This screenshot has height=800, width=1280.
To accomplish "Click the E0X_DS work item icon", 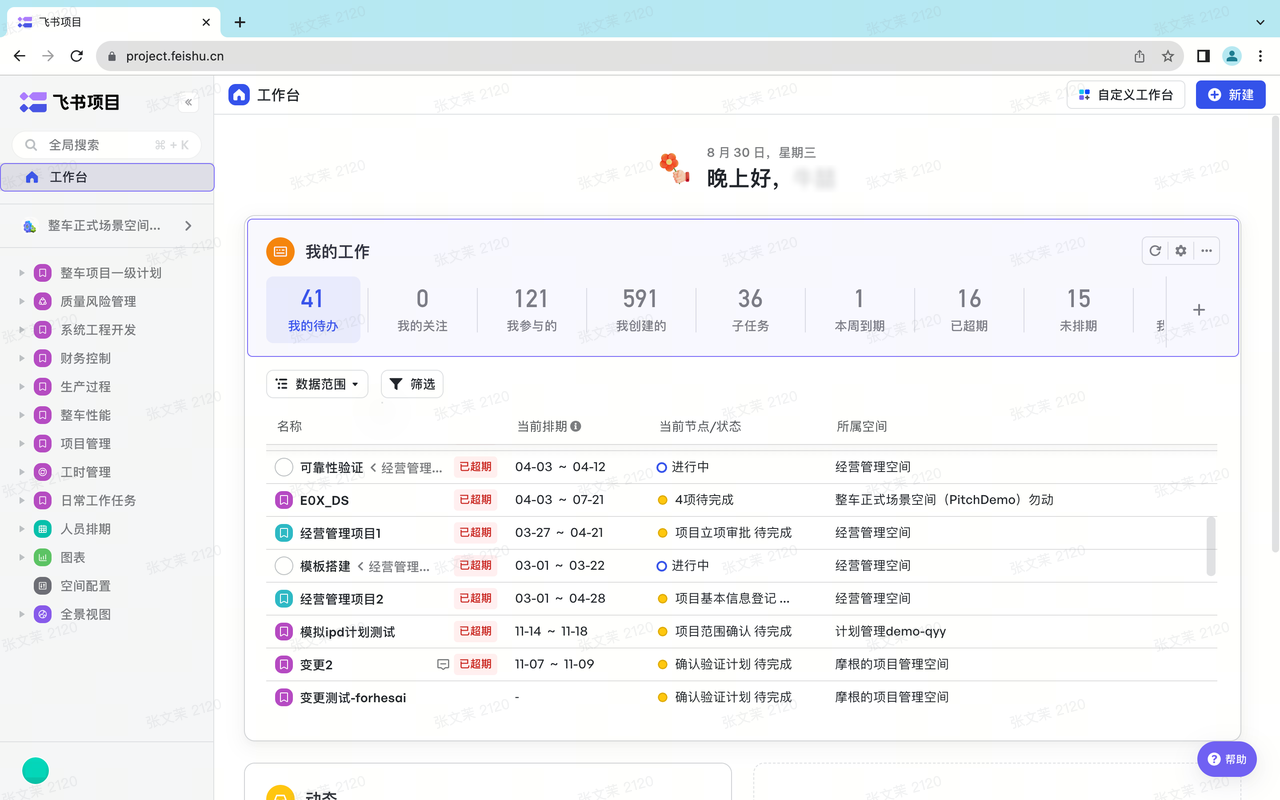I will (x=284, y=500).
